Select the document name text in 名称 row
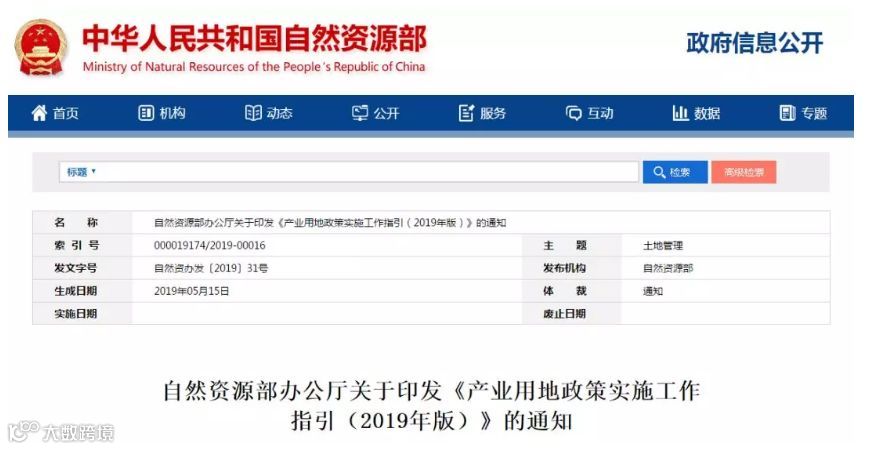 click(x=330, y=223)
